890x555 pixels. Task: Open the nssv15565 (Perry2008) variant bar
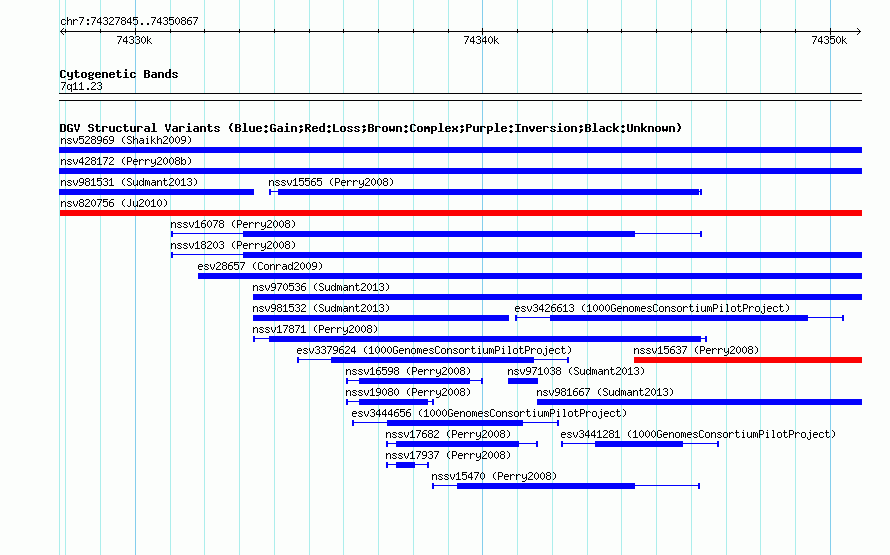(485, 192)
